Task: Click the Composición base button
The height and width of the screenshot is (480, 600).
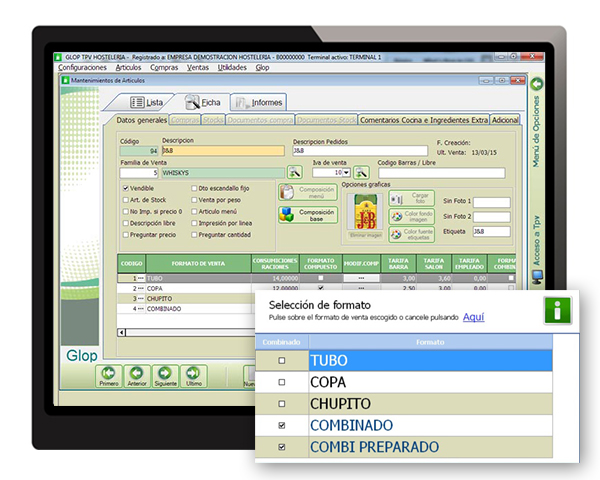Action: point(308,215)
